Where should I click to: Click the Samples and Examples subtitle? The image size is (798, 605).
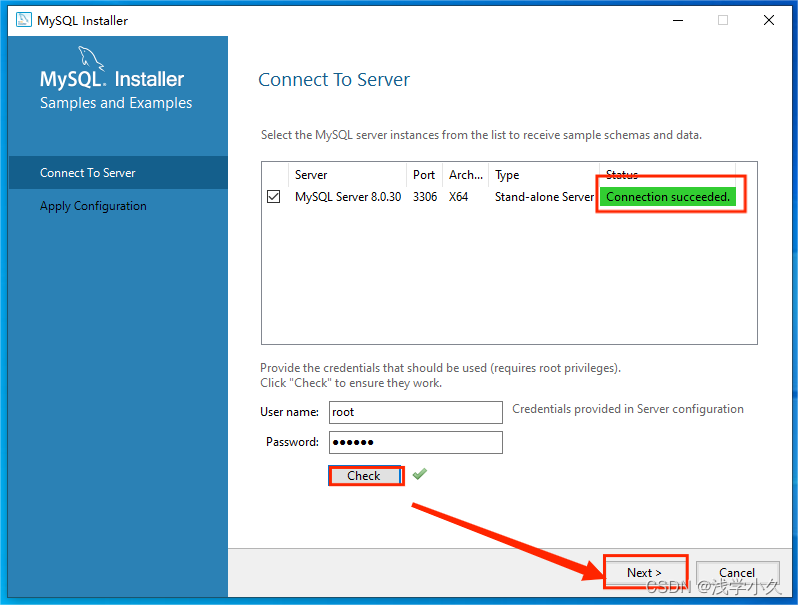coord(116,103)
